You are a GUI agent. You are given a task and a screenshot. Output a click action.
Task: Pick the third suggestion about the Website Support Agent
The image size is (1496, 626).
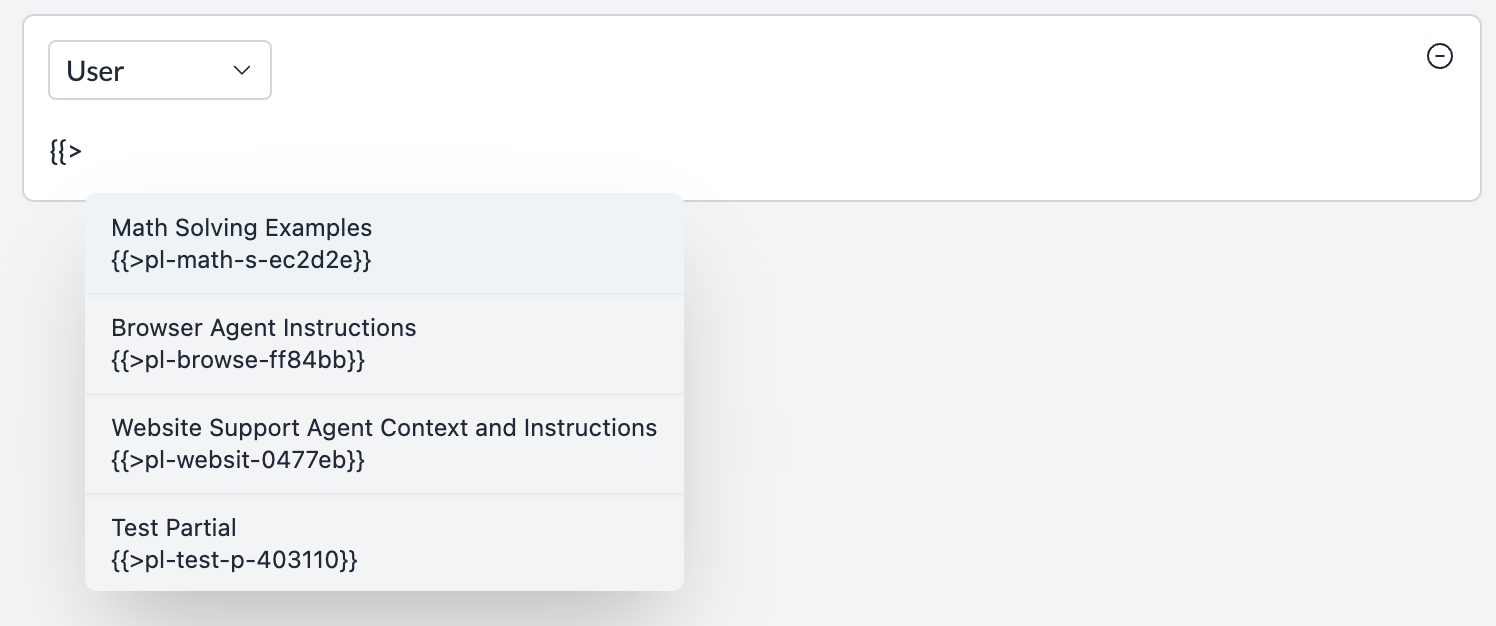tap(385, 444)
